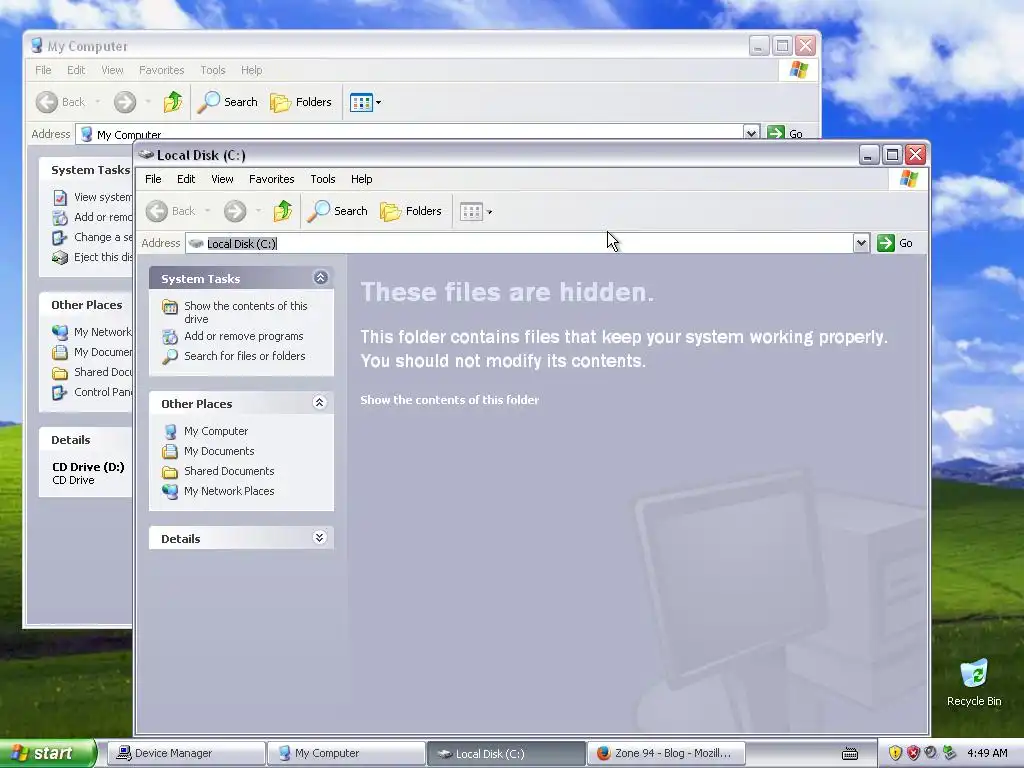Open Tools menu in My Computer window

(x=212, y=70)
